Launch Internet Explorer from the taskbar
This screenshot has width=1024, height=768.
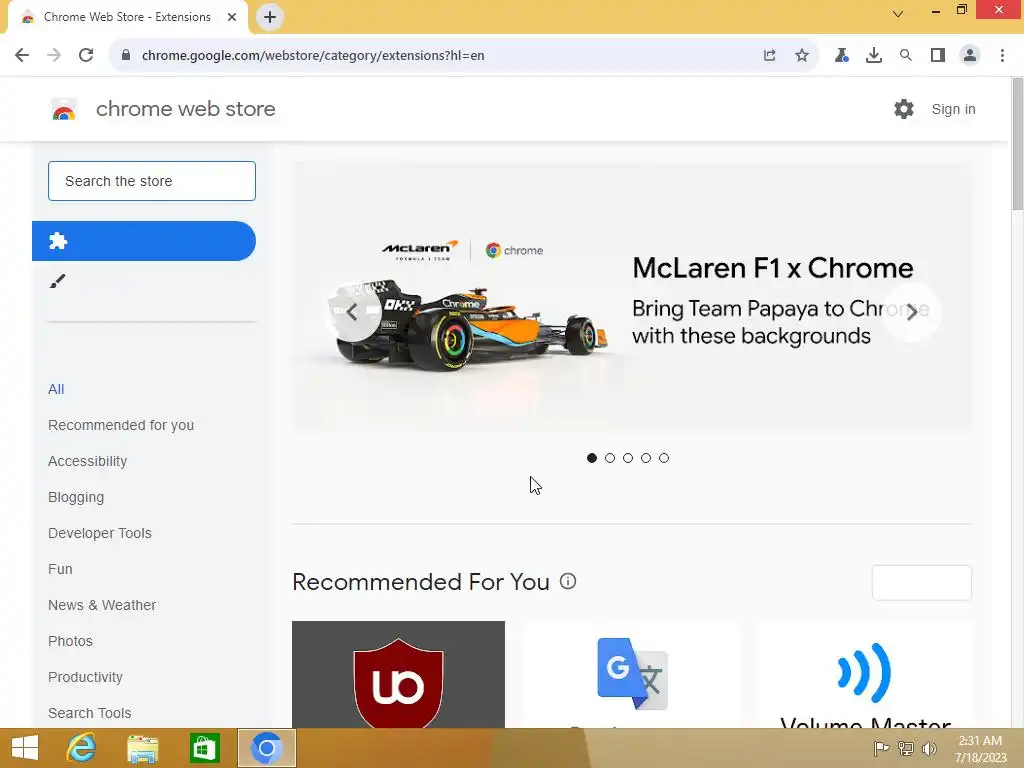81,748
